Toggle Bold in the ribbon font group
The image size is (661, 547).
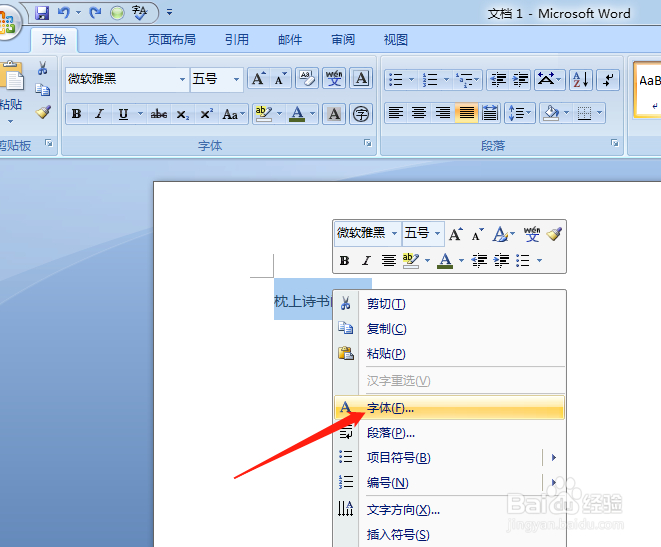pos(76,114)
